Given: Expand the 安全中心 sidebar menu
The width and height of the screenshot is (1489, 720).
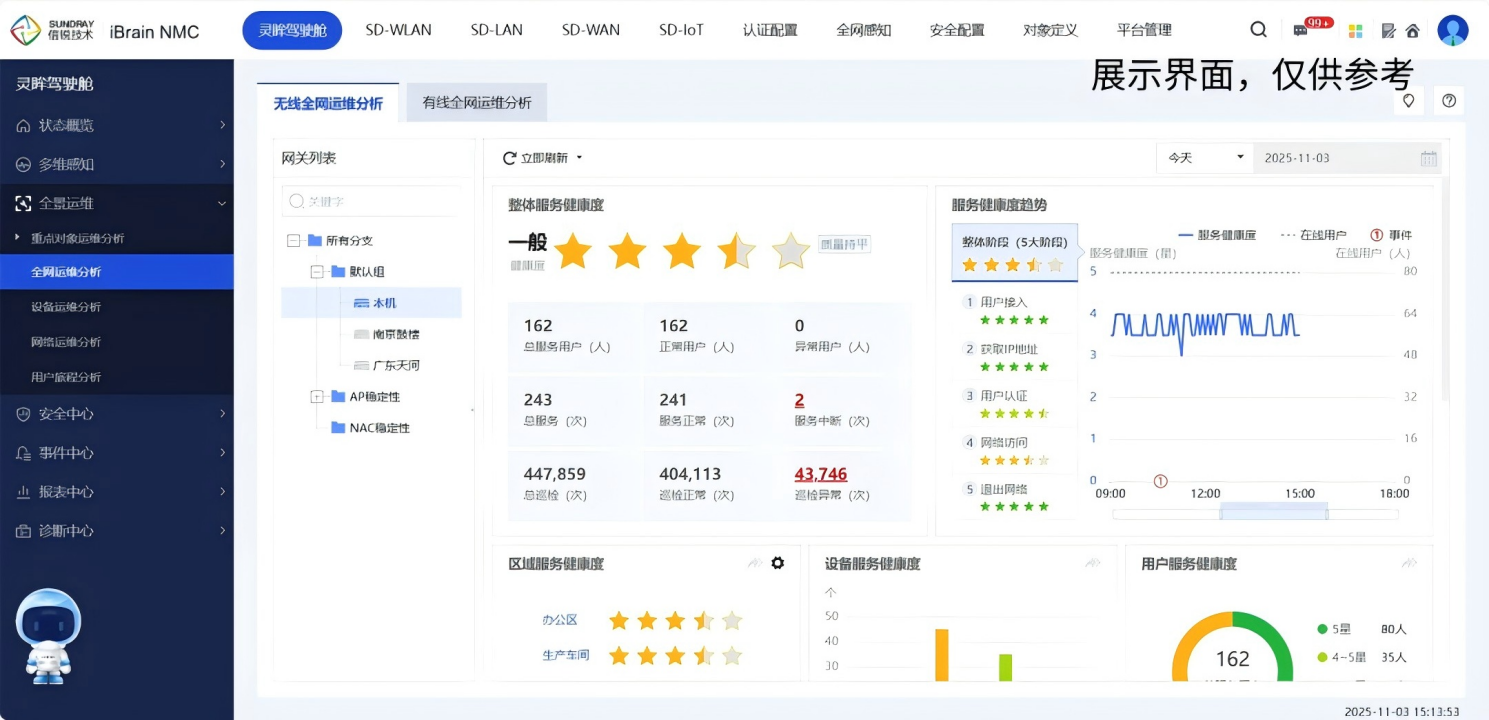Looking at the screenshot, I should click(x=117, y=414).
